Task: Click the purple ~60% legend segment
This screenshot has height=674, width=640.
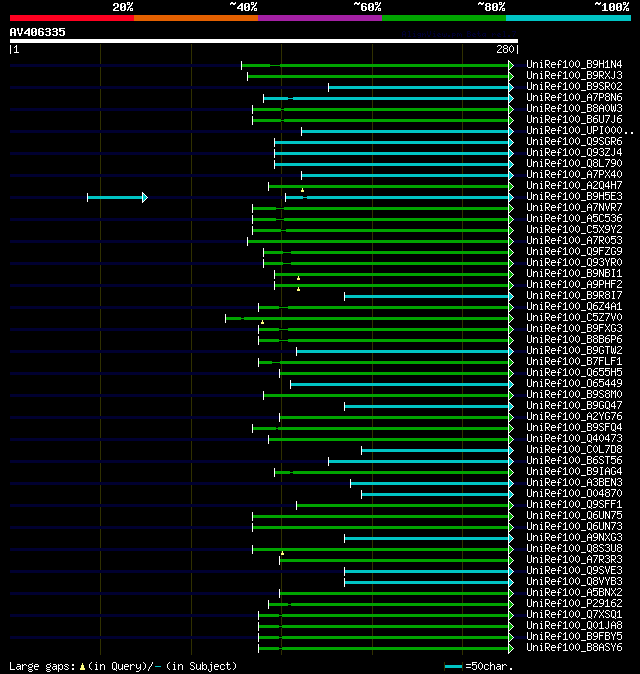Action: [x=320, y=18]
